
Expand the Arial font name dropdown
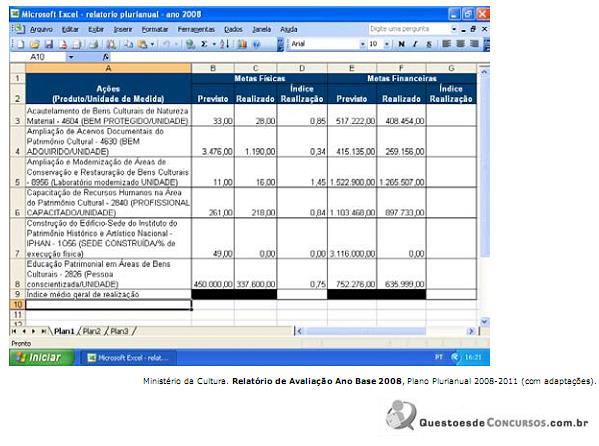363,44
